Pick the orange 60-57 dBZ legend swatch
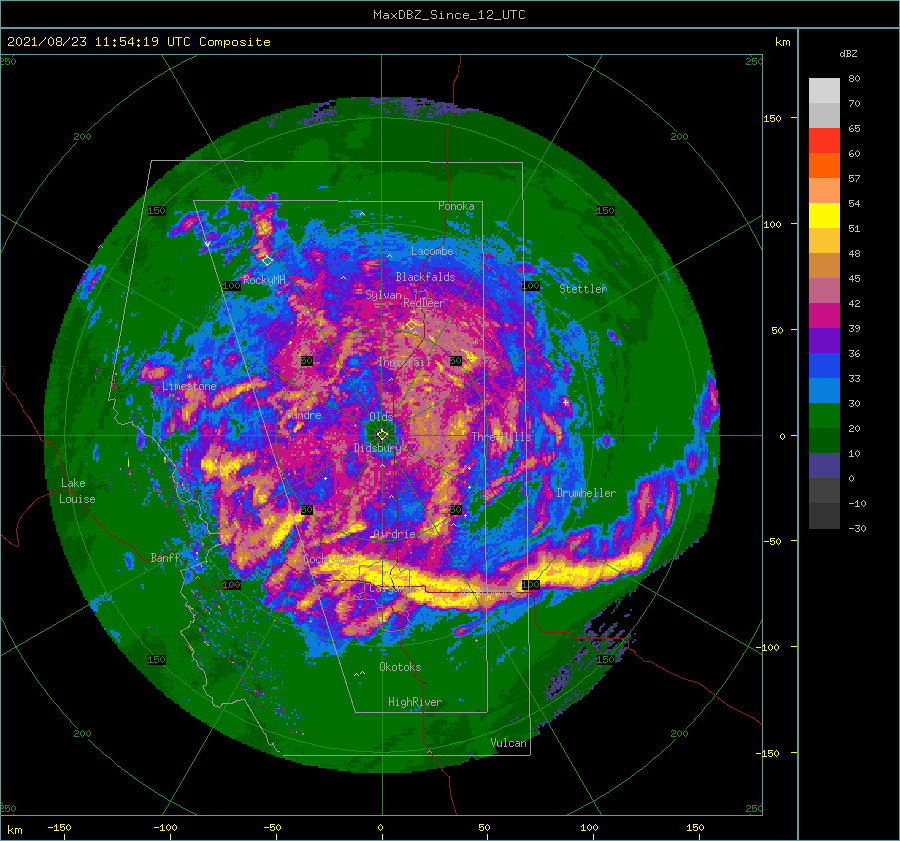Image resolution: width=900 pixels, height=841 pixels. [824, 166]
